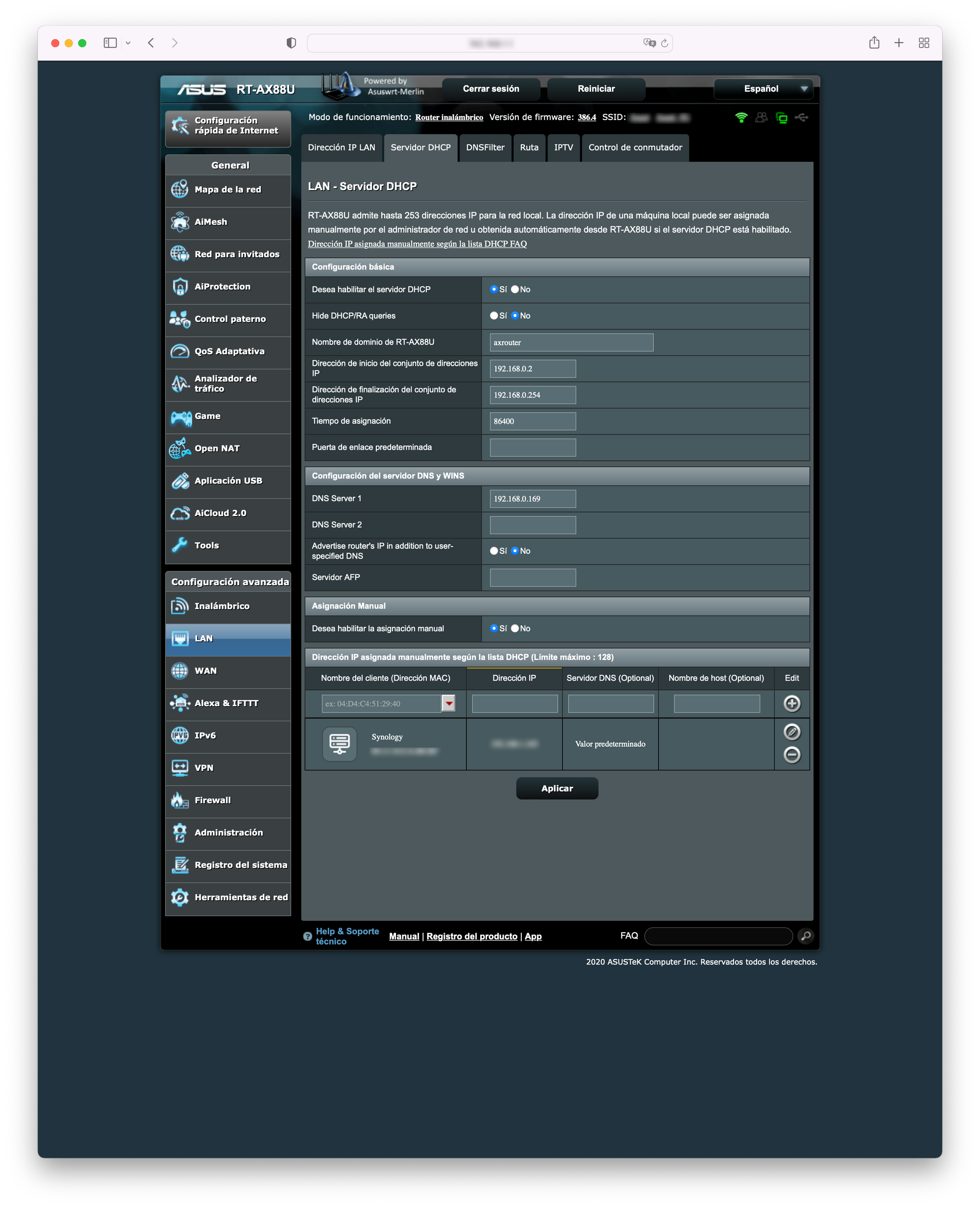The image size is (980, 1208).
Task: Click Cerrar sesión button
Action: 491,89
